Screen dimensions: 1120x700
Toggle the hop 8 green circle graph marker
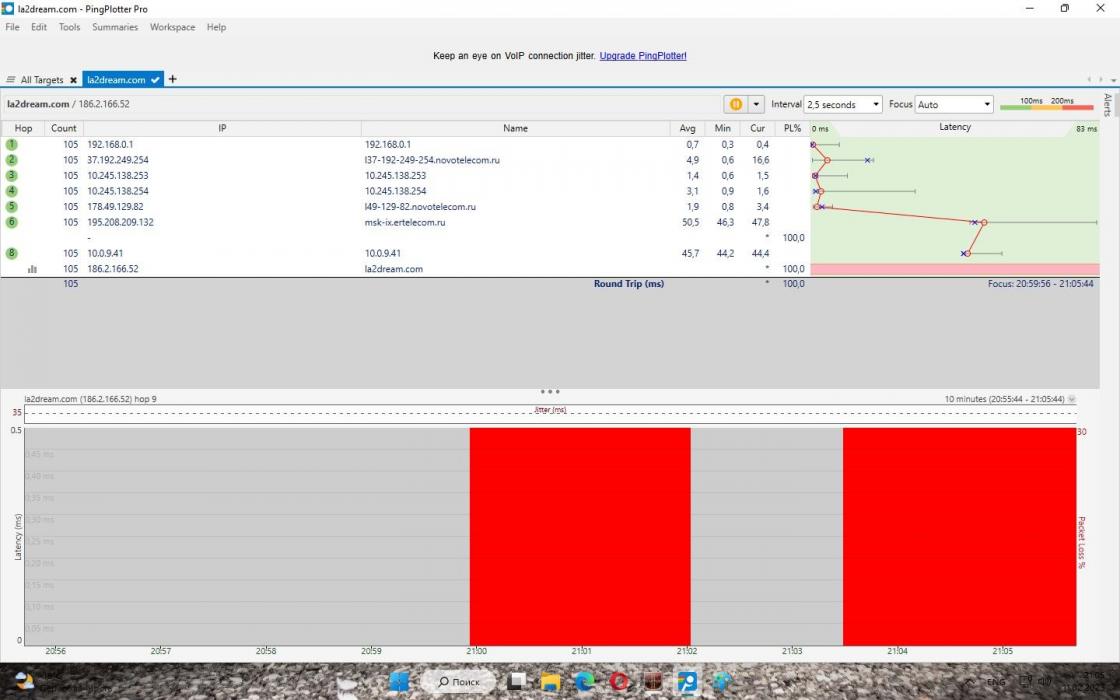12,253
